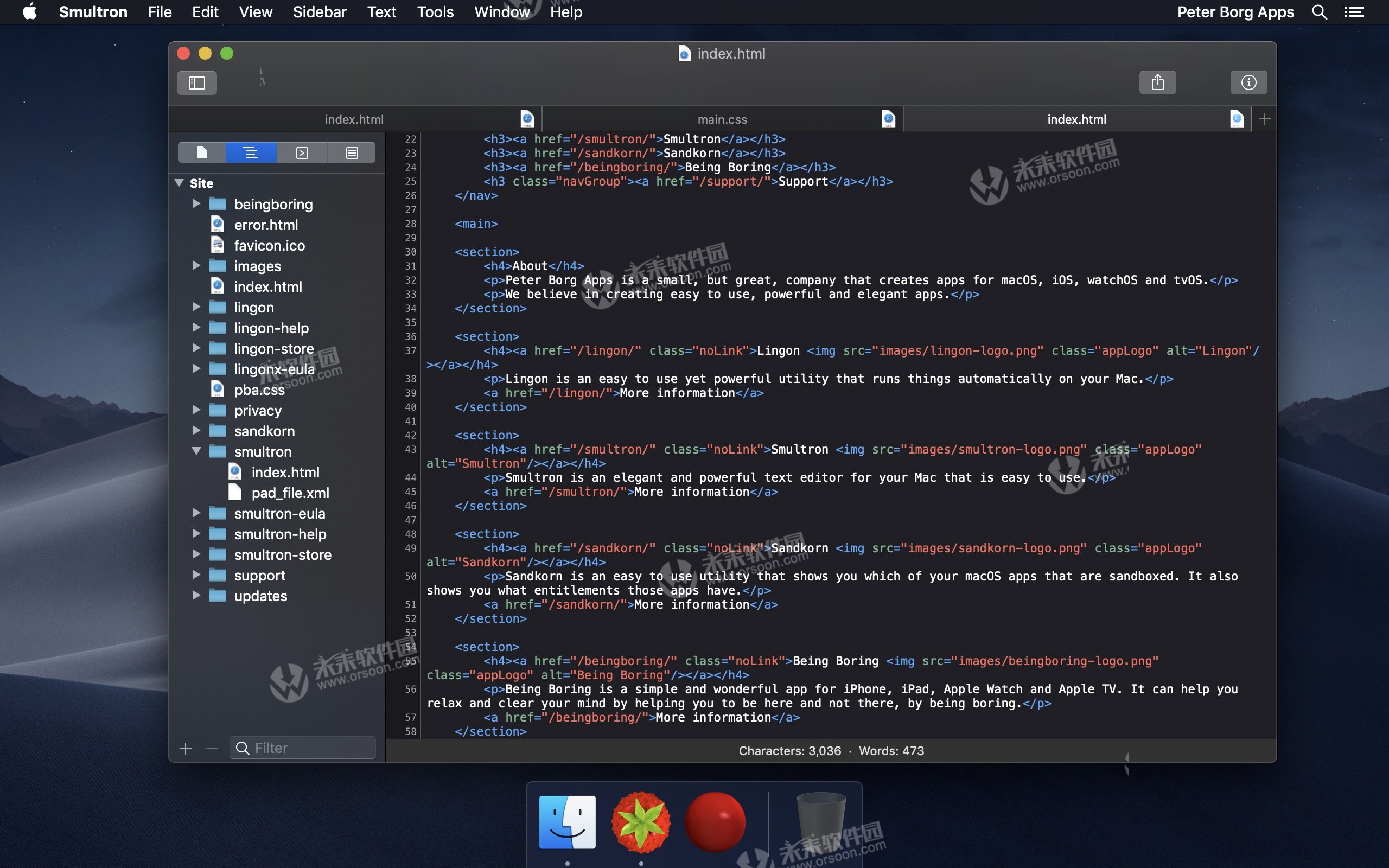Switch to the Snippets list icon in the sidebar
The width and height of the screenshot is (1389, 868).
click(x=352, y=152)
